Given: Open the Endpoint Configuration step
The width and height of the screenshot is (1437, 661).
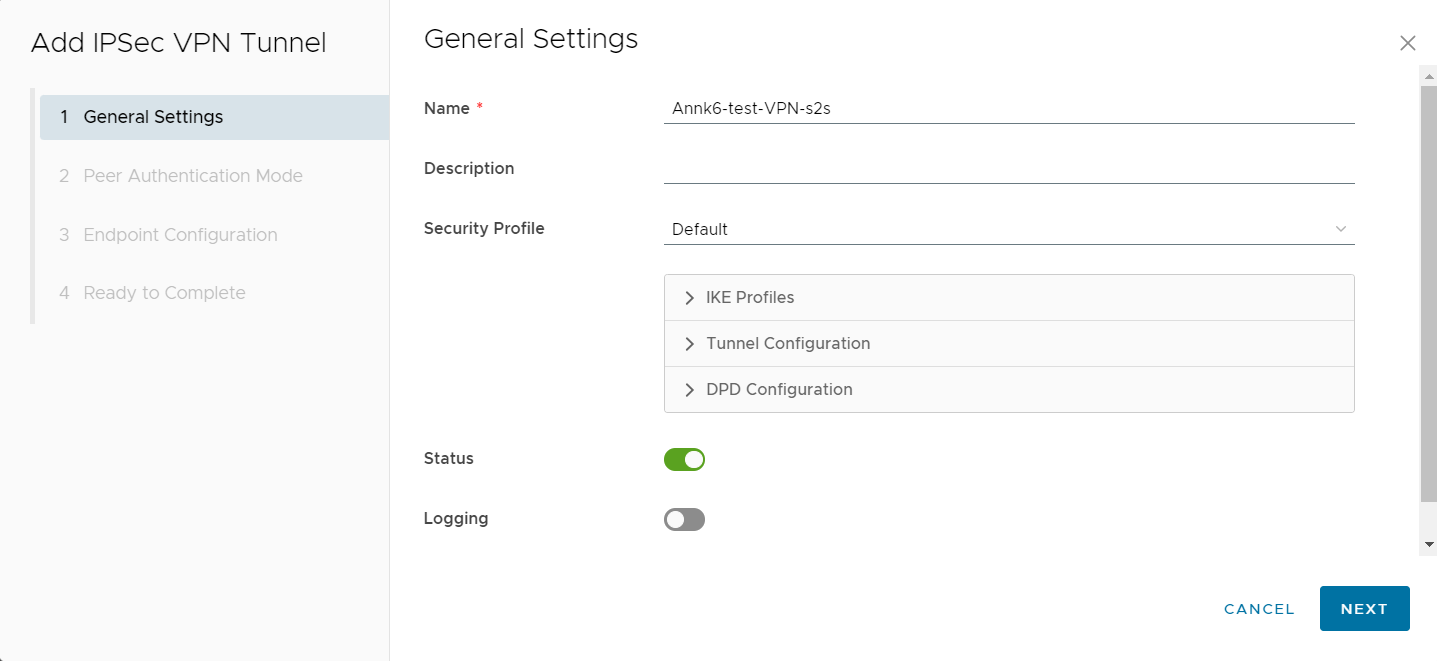Looking at the screenshot, I should [180, 235].
